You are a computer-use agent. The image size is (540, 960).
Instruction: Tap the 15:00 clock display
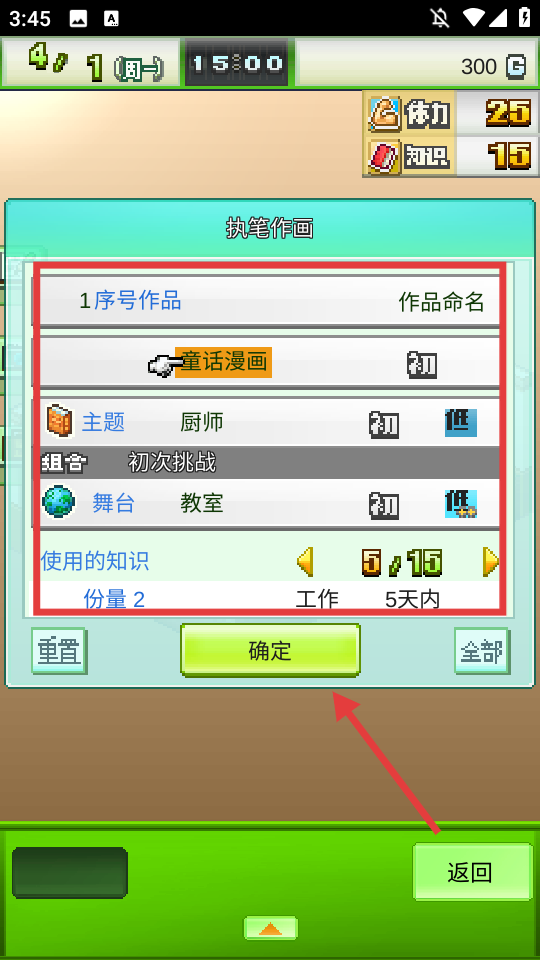[x=236, y=63]
